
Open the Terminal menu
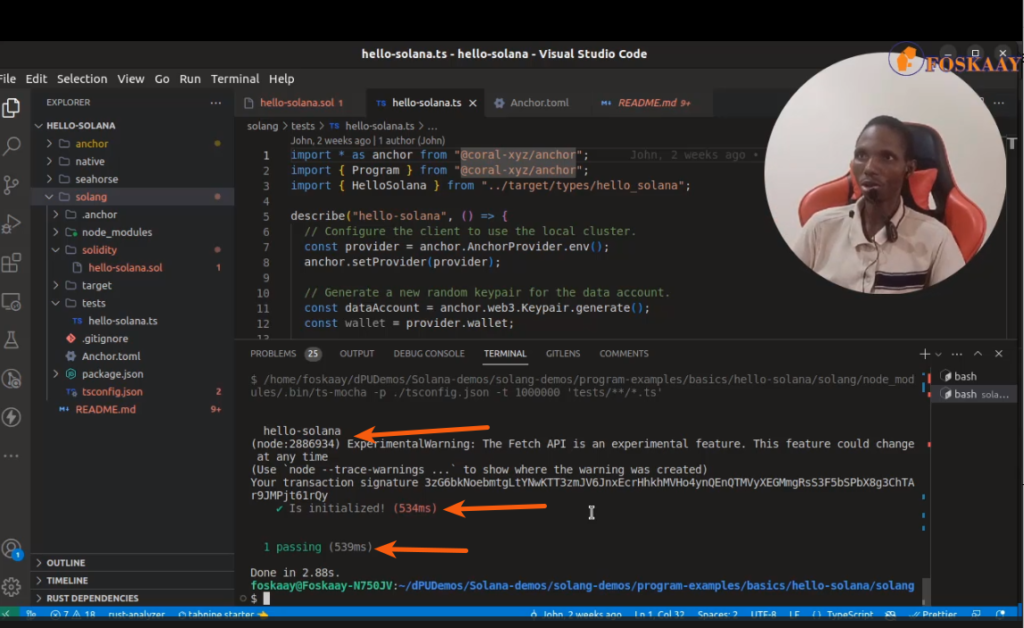pyautogui.click(x=235, y=79)
